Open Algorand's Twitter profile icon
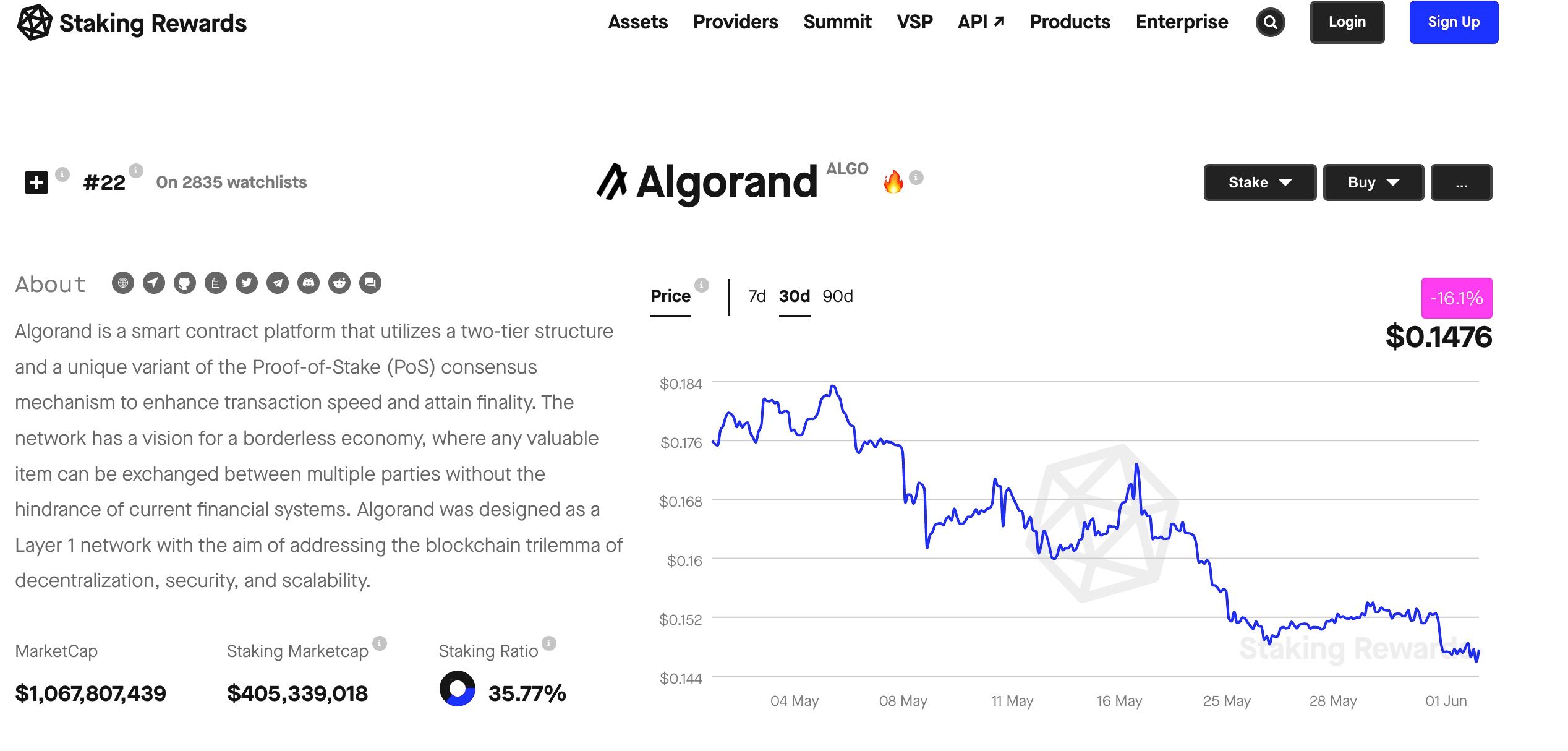This screenshot has height=751, width=1568. [x=246, y=283]
